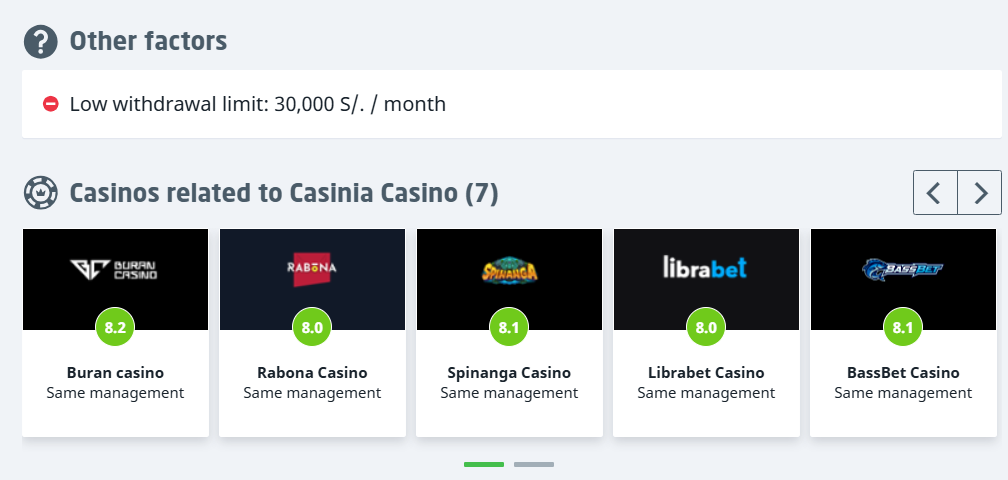
Task: Open the Spinanga logo thumbnail
Action: pos(509,268)
